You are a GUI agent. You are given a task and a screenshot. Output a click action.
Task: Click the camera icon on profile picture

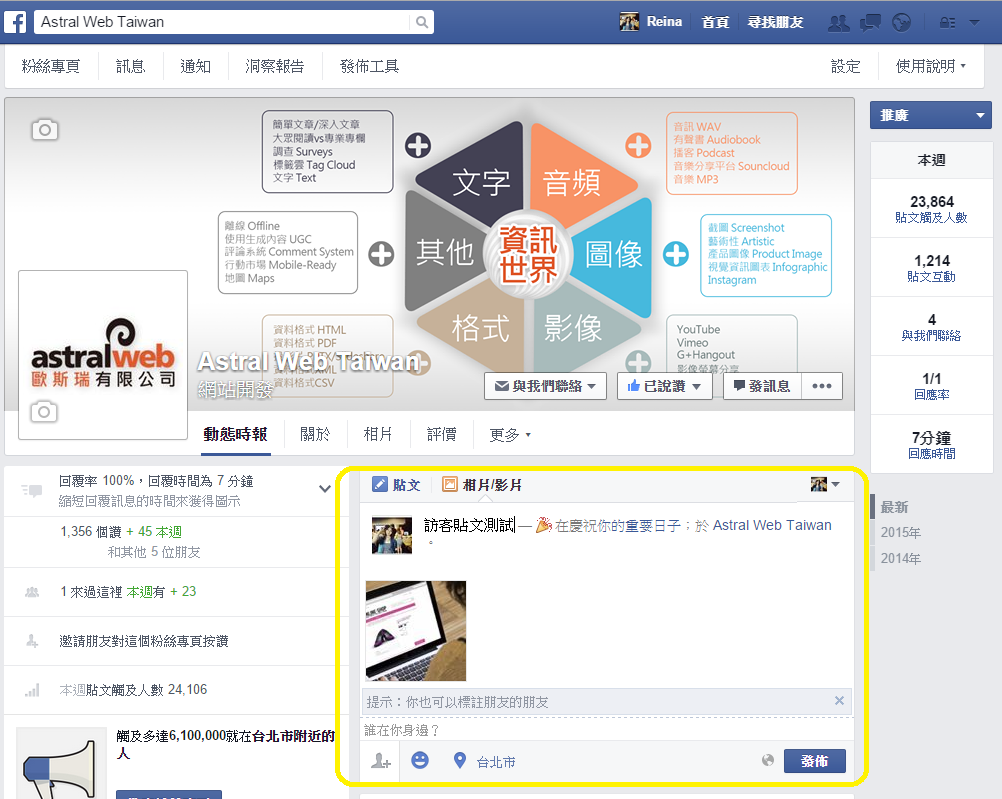(44, 412)
